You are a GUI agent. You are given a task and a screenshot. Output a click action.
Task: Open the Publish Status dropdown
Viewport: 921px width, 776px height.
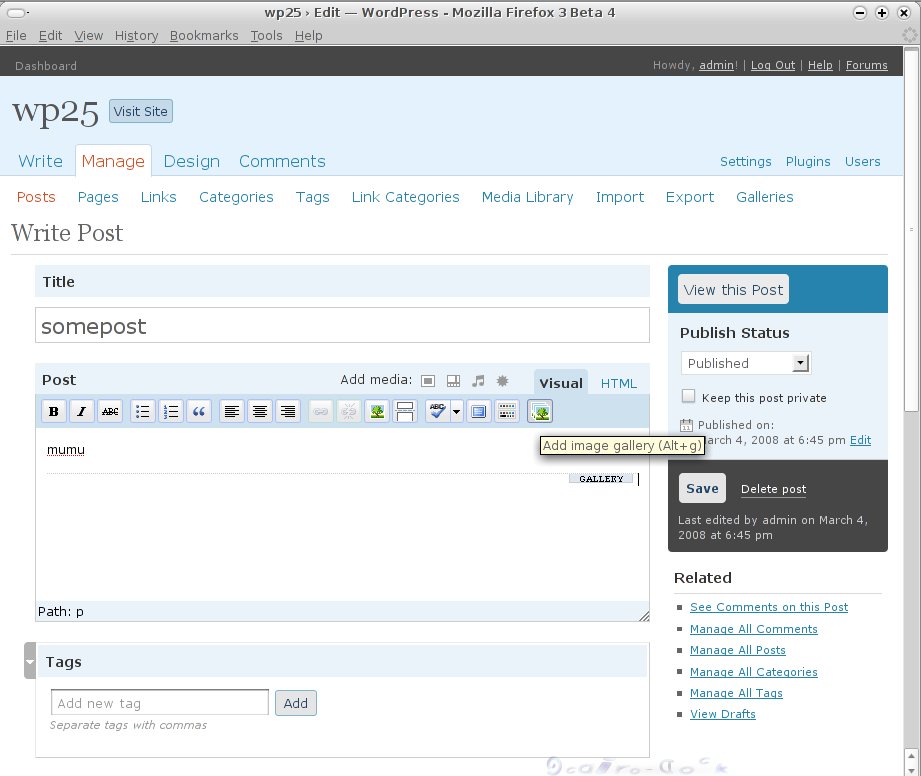click(x=745, y=363)
